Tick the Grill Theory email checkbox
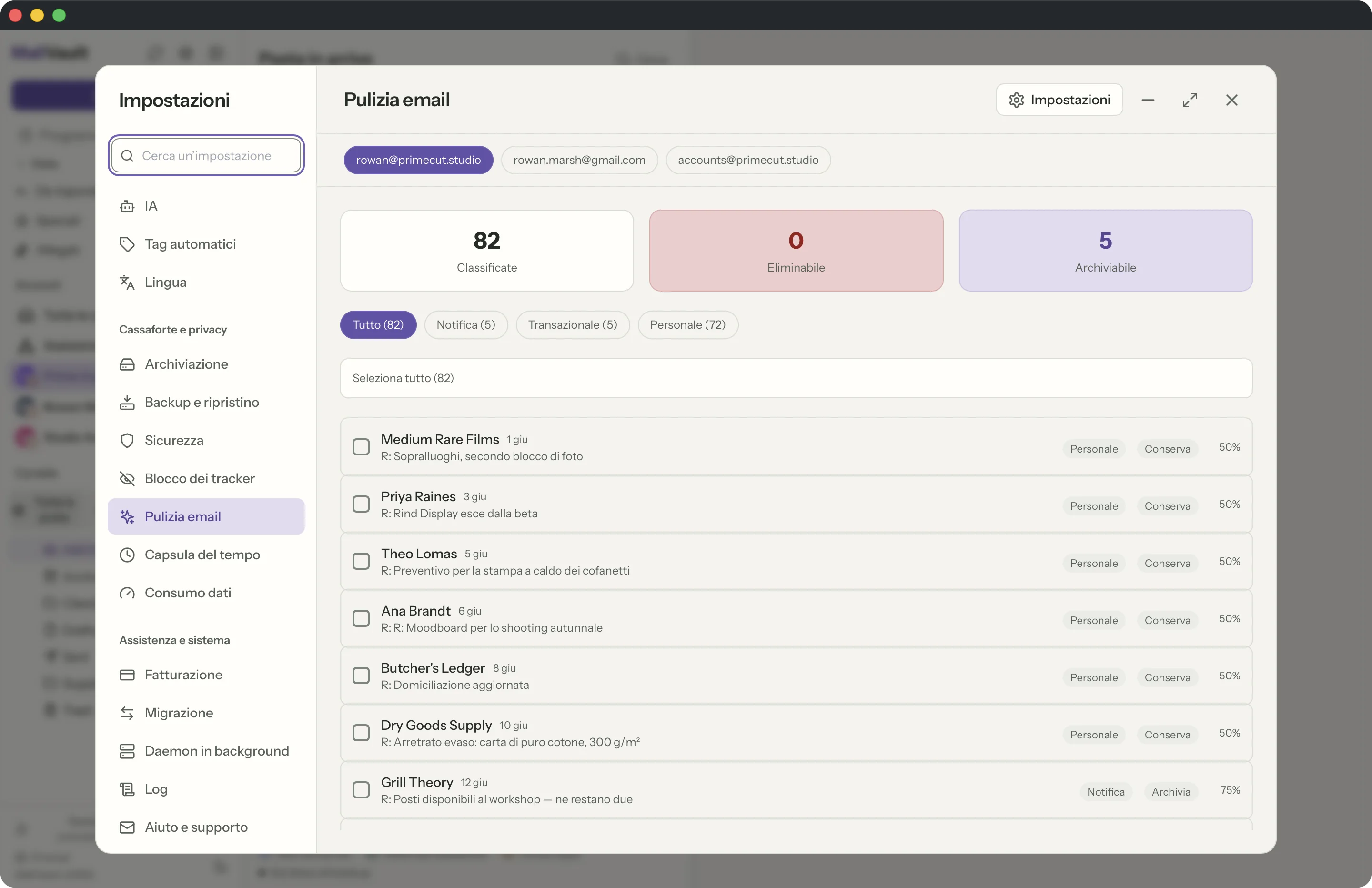This screenshot has width=1372, height=888. point(361,789)
